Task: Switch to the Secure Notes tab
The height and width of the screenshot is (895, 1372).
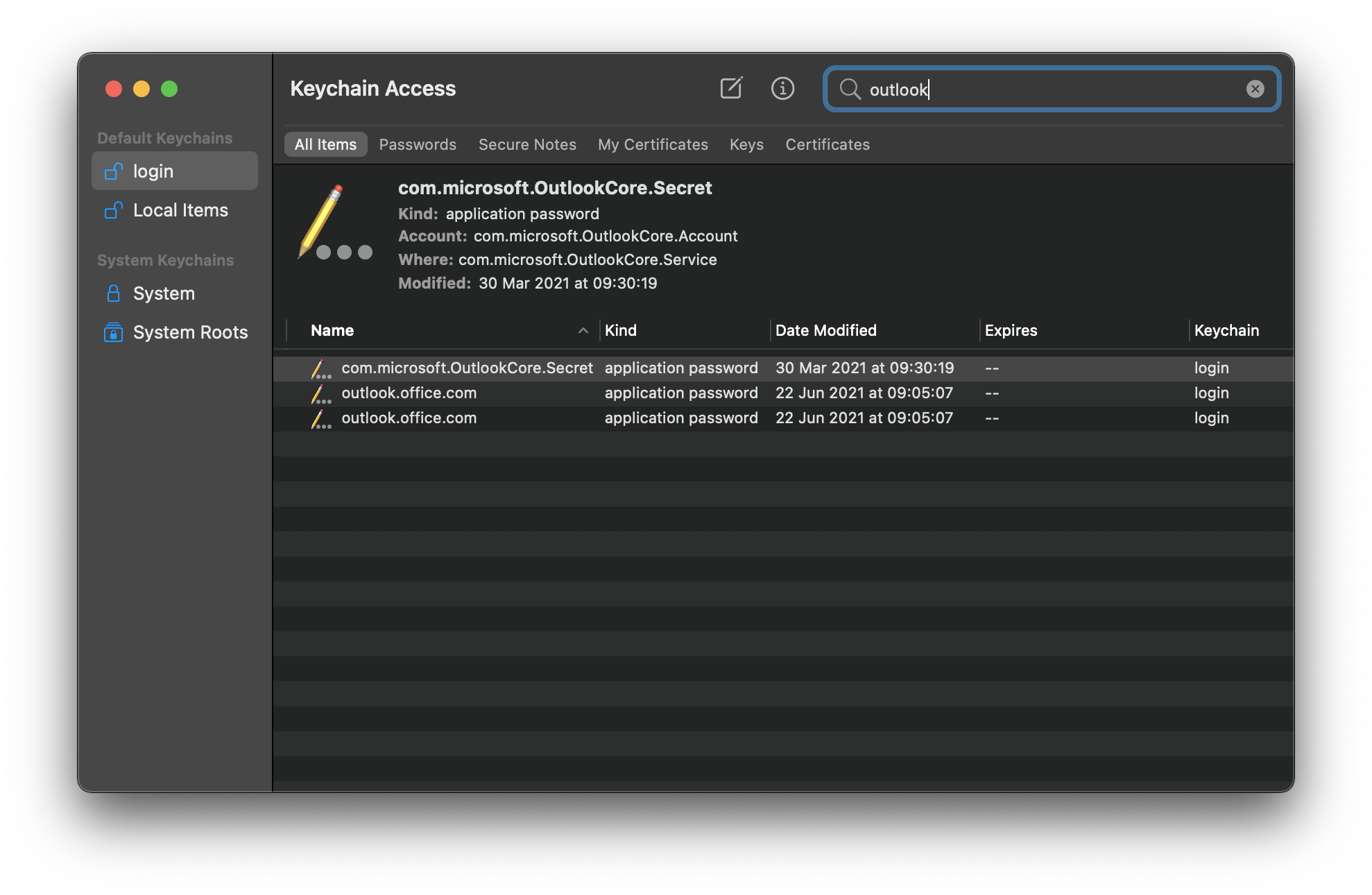Action: click(x=527, y=144)
